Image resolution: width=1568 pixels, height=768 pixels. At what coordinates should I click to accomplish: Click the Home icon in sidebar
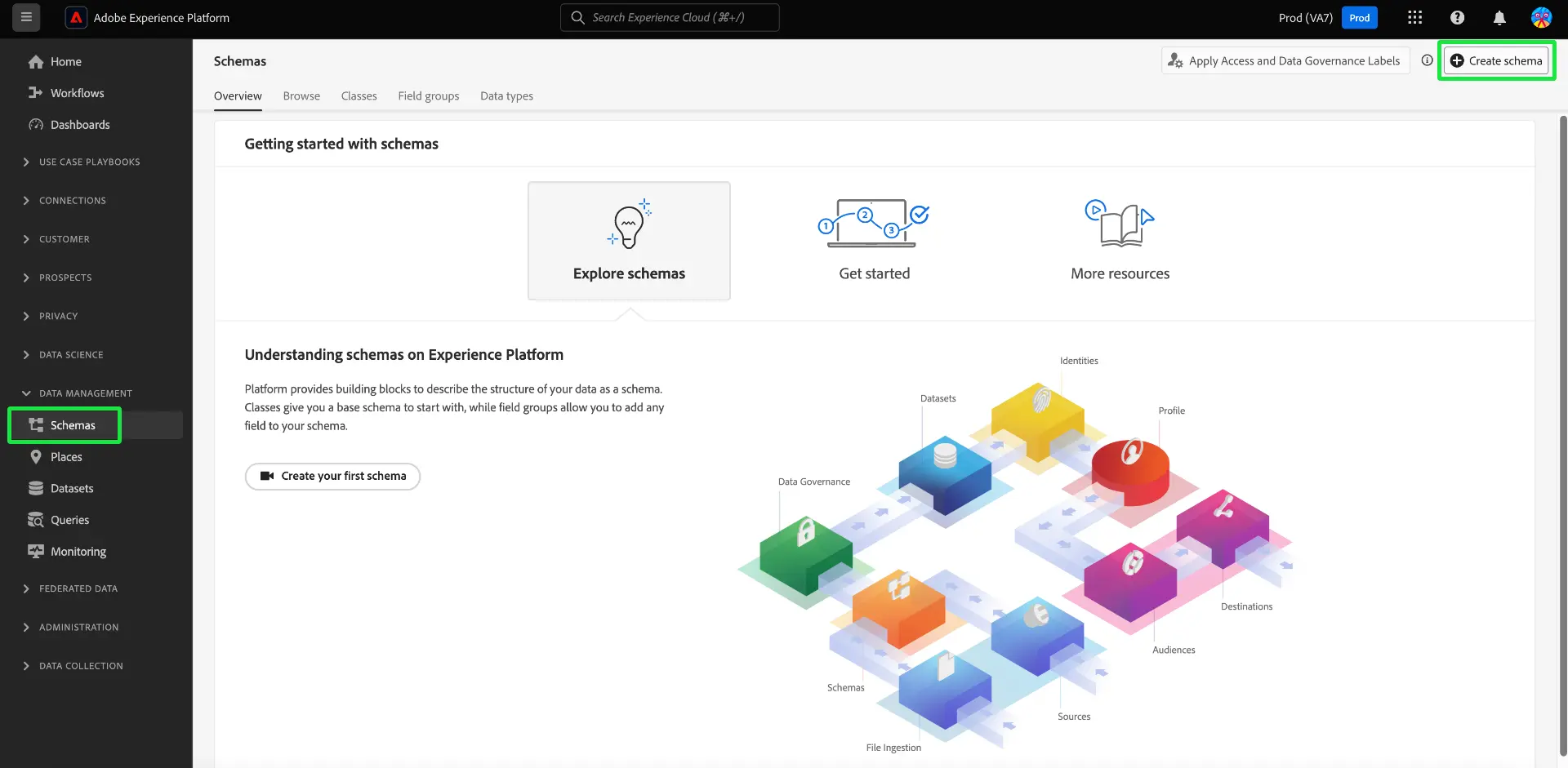tap(36, 62)
